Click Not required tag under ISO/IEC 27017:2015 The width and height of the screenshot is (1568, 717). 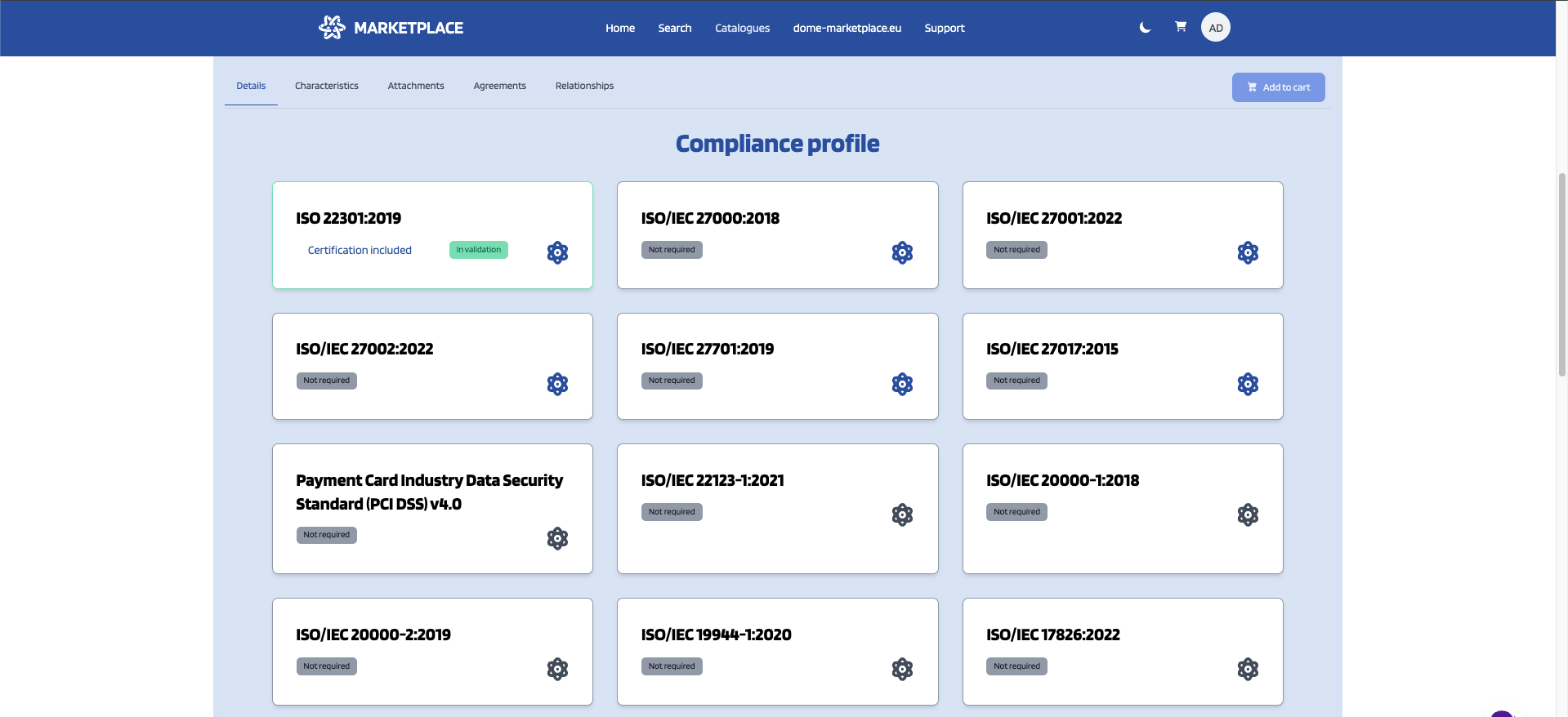tap(1016, 381)
